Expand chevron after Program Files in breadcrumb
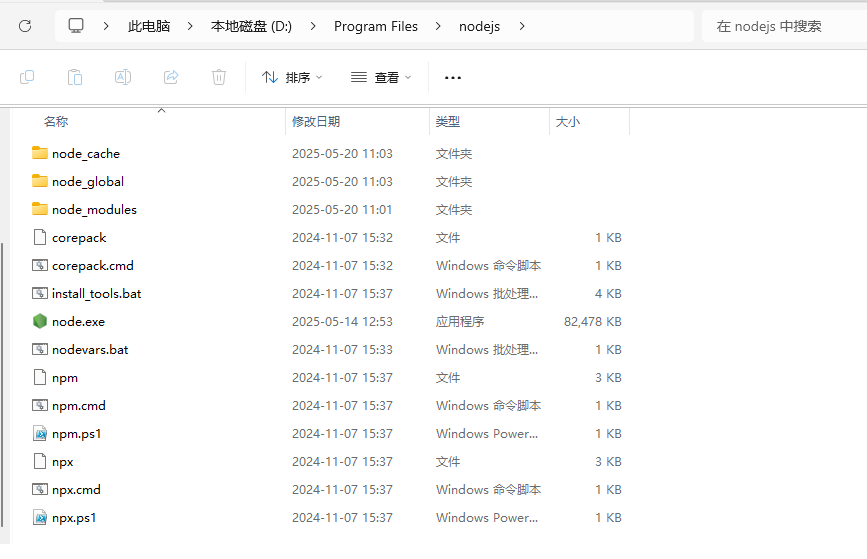This screenshot has width=867, height=559. [x=438, y=26]
